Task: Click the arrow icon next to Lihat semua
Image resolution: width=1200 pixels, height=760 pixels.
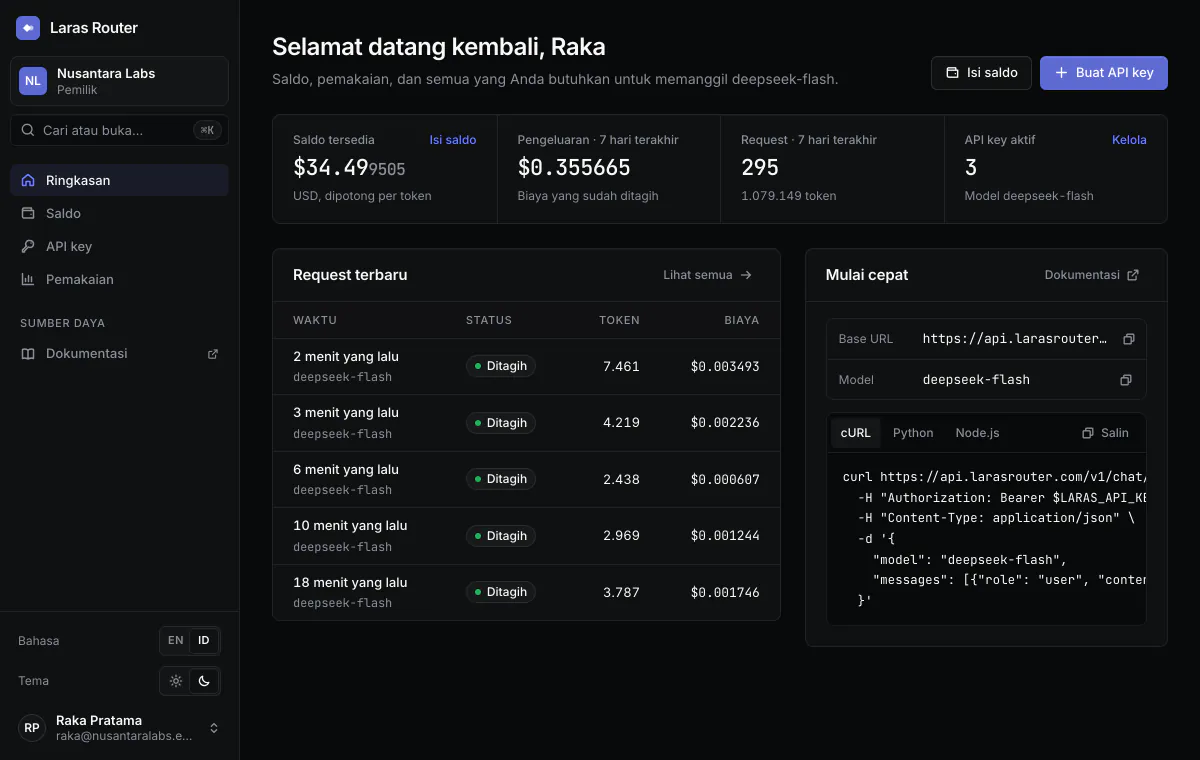Action: click(746, 275)
